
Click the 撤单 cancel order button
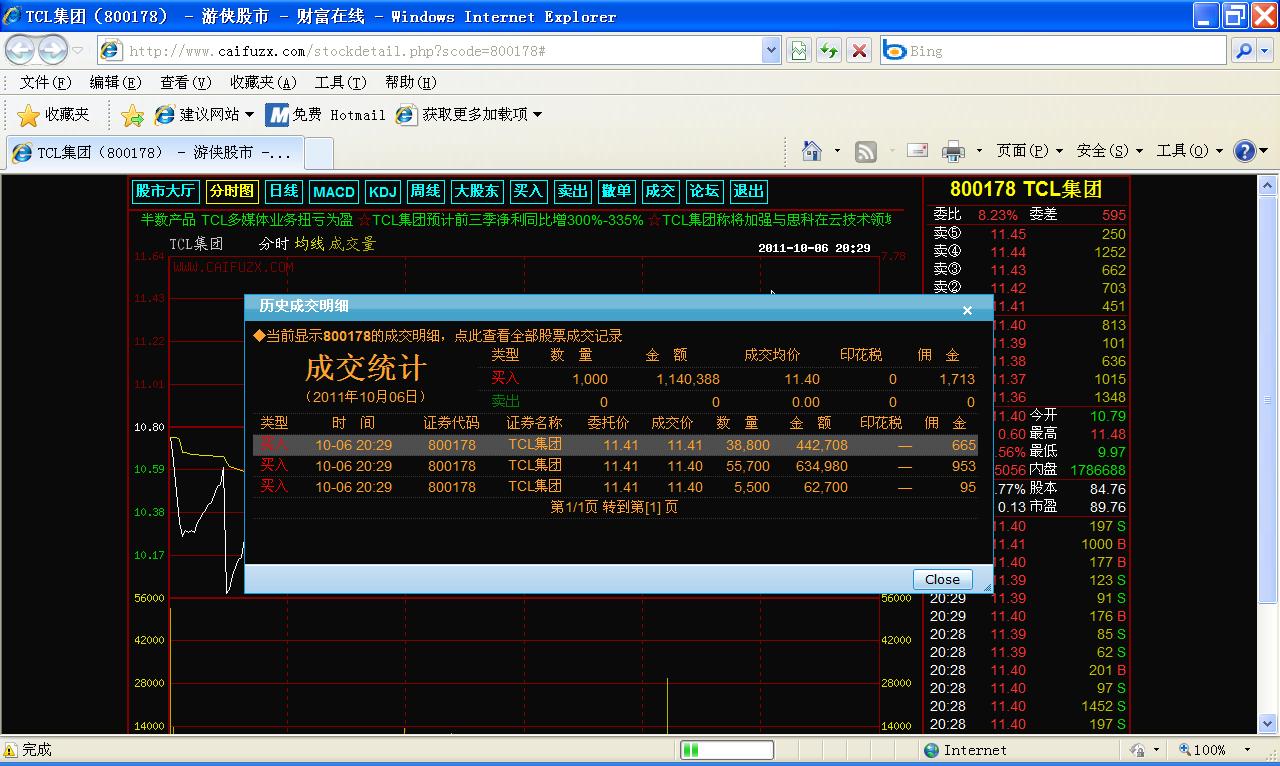[616, 191]
